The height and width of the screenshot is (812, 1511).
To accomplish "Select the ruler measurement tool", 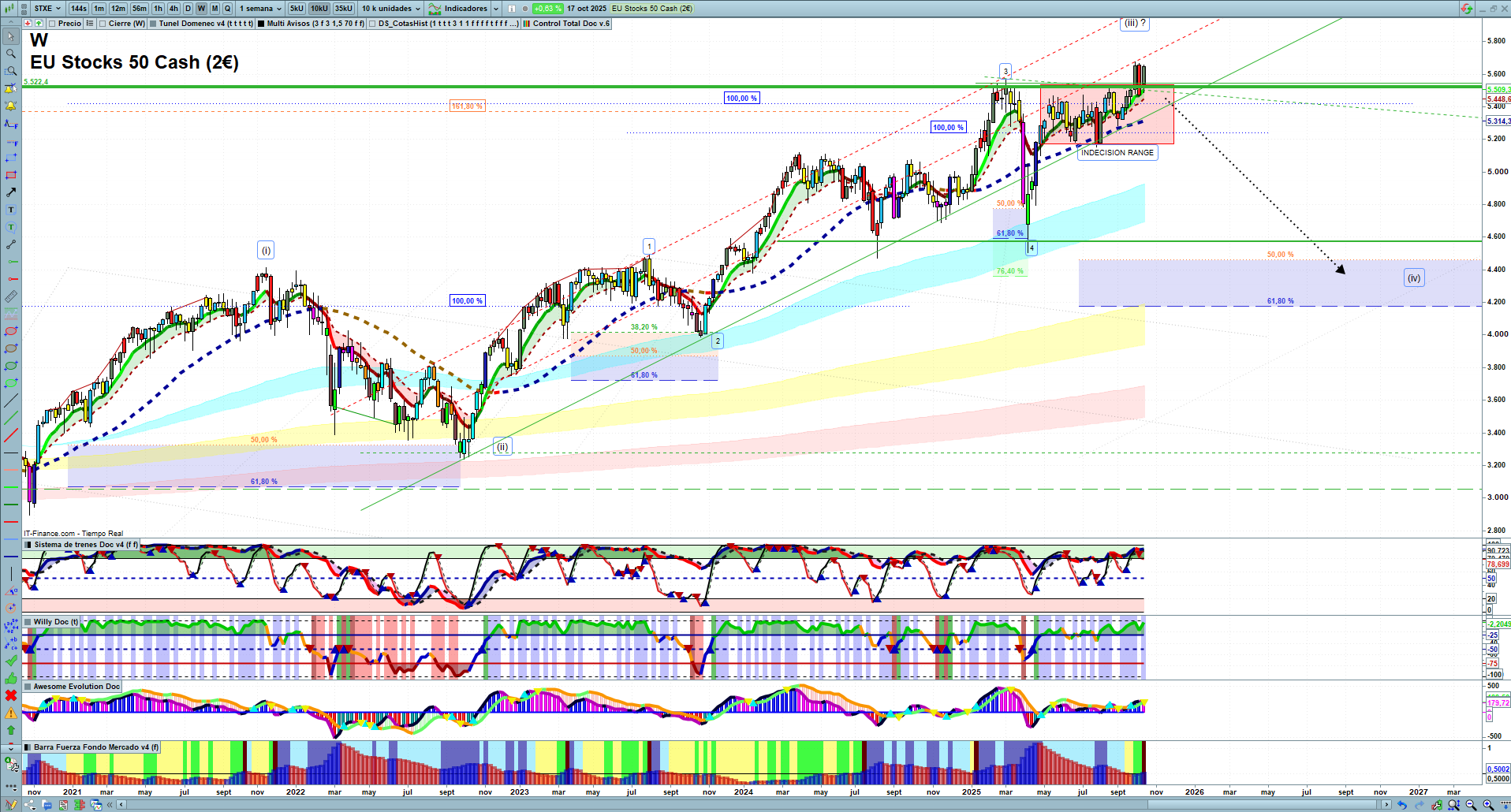I will tap(11, 296).
